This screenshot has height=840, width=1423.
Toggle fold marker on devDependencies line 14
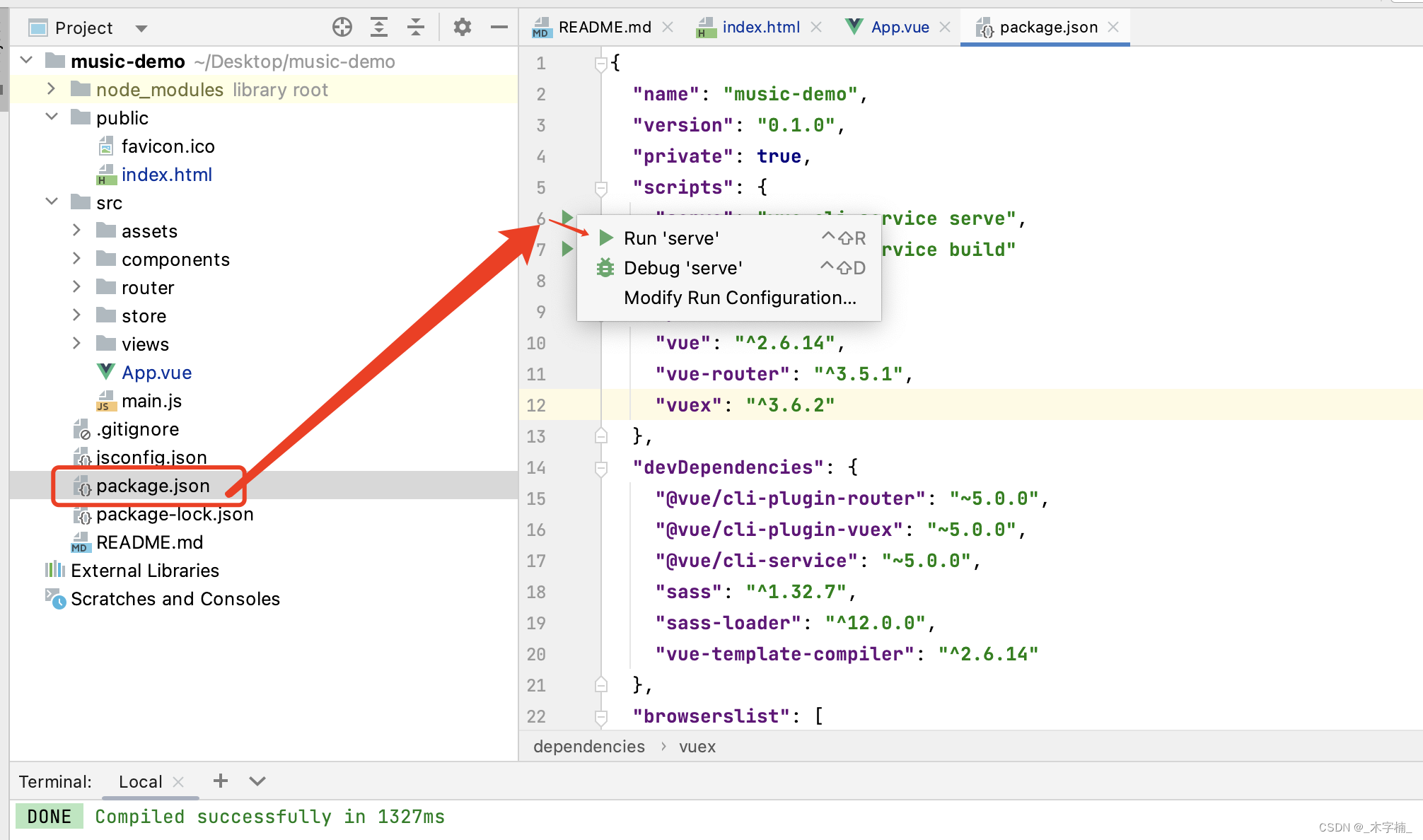[601, 467]
